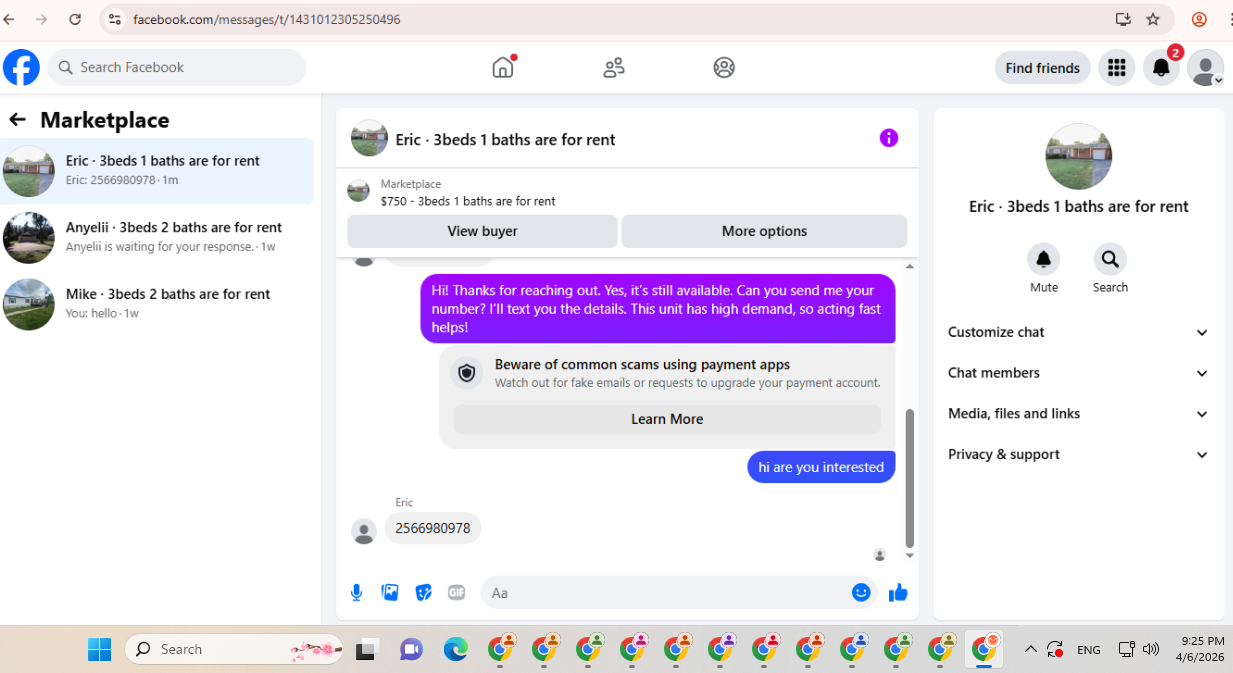Expand Customize chat section
Image resolution: width=1233 pixels, height=673 pixels.
pyautogui.click(x=1078, y=332)
